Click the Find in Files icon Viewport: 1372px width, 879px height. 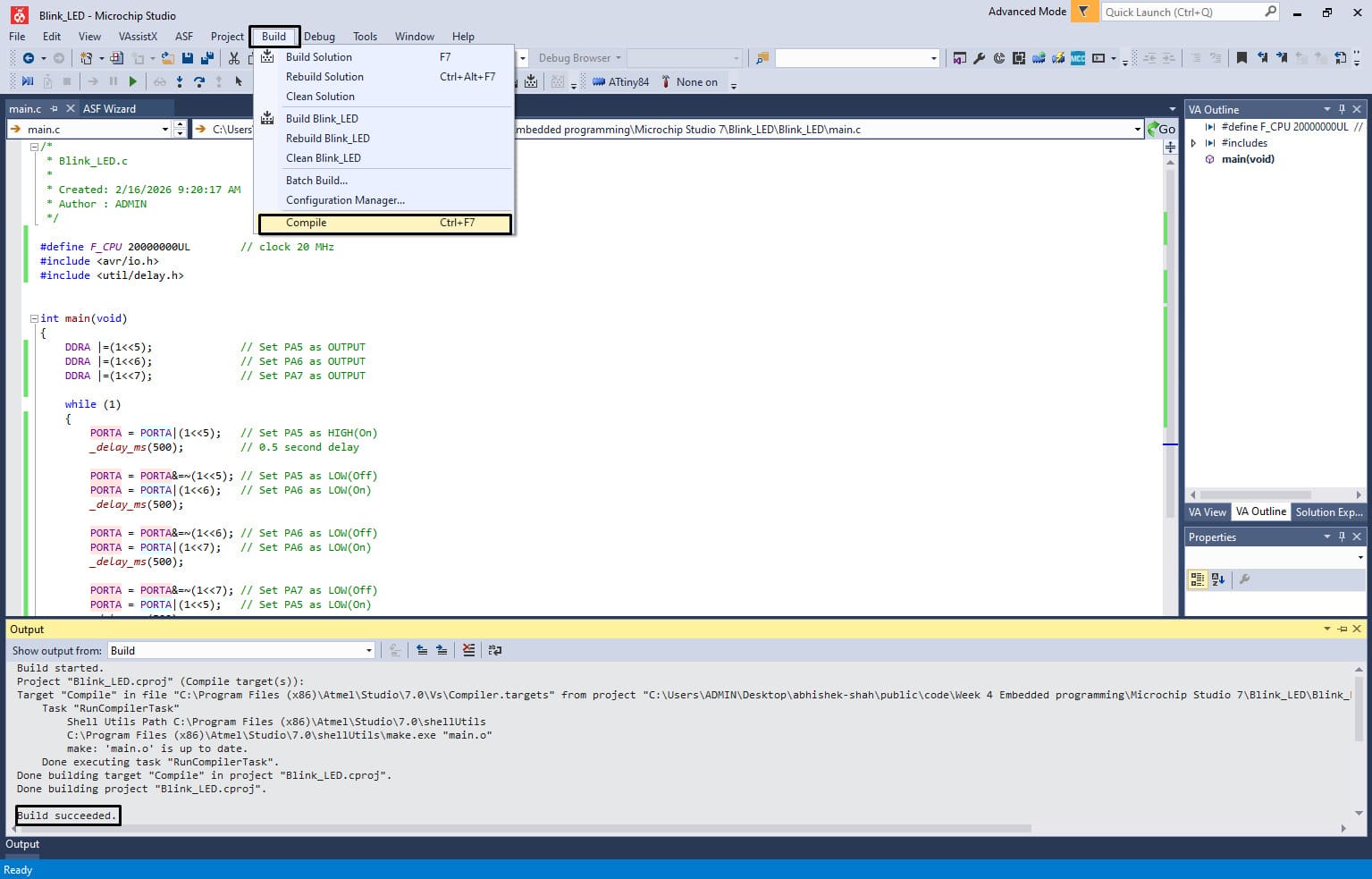(x=762, y=58)
